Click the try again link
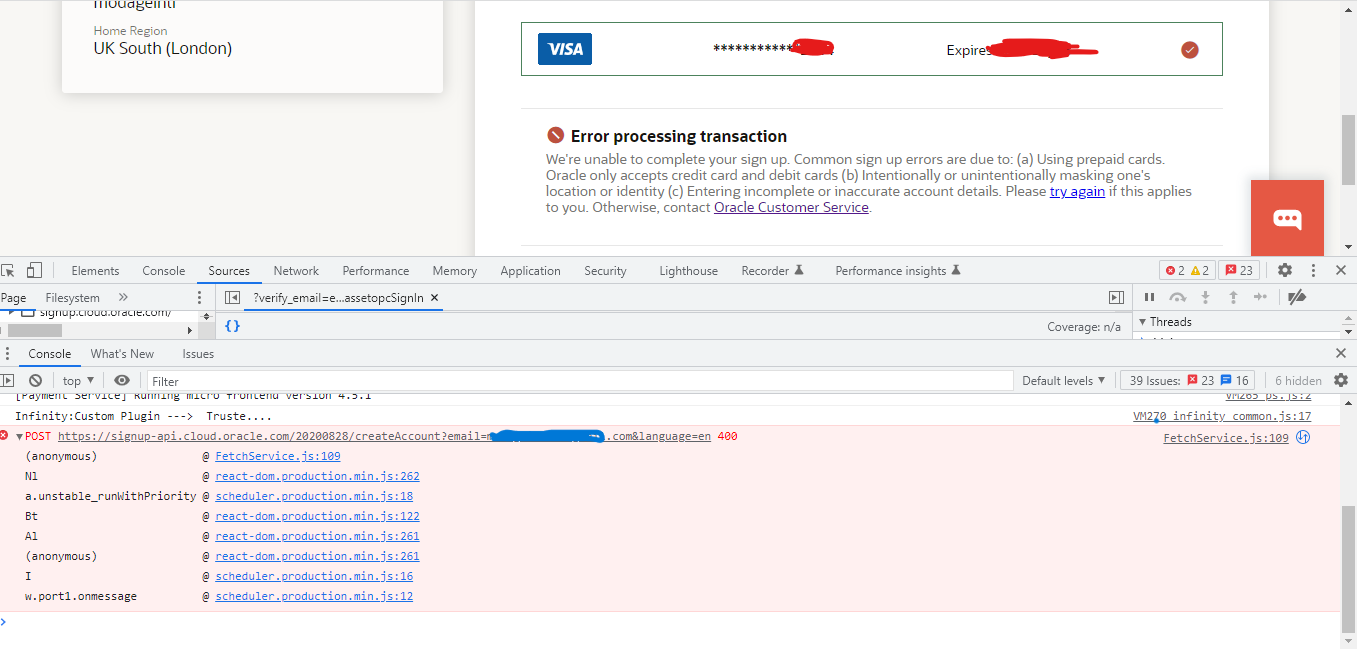Image resolution: width=1357 pixels, height=649 pixels. point(1077,191)
